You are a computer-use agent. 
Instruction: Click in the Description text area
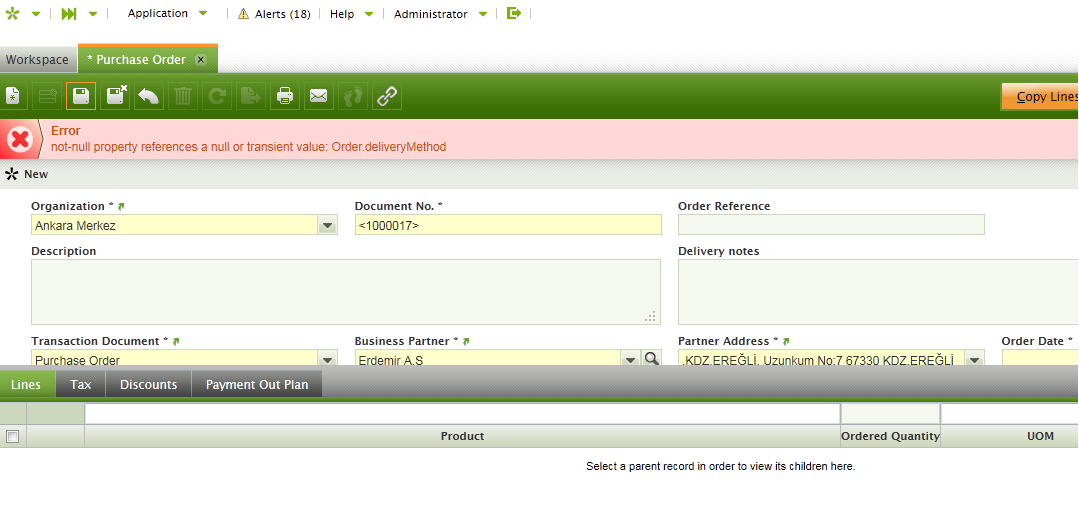345,292
